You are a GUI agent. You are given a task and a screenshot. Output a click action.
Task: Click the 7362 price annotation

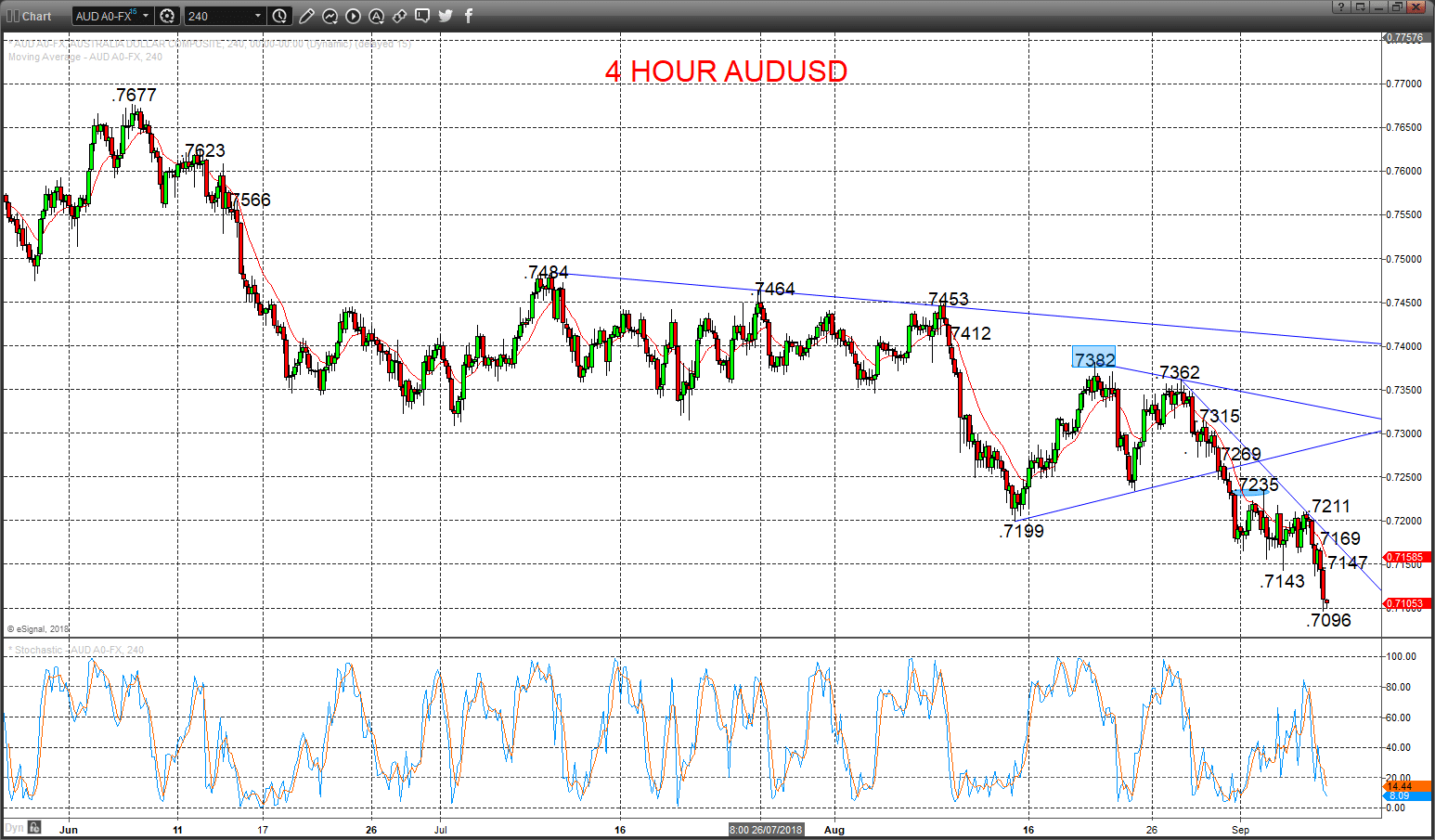(x=1180, y=372)
